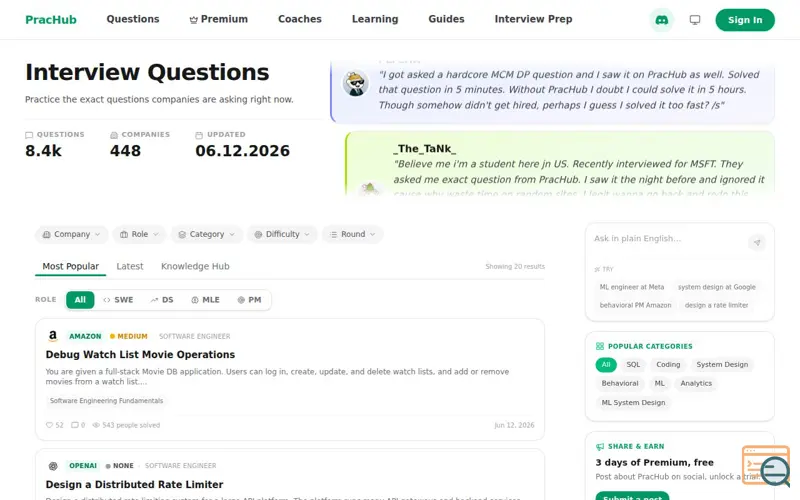Click the _The_TaNk_ testimonial card
The height and width of the screenshot is (500, 800).
[x=560, y=164]
